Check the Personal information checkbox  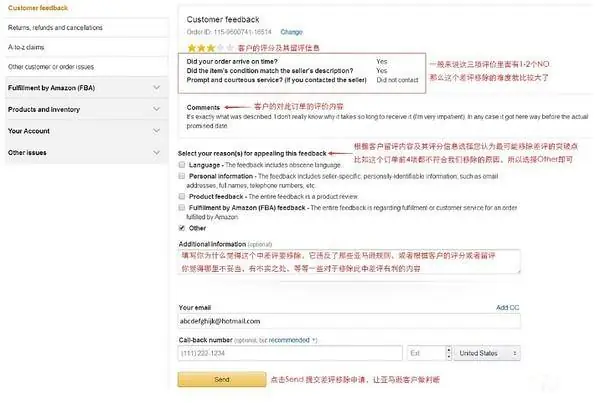[x=182, y=176]
